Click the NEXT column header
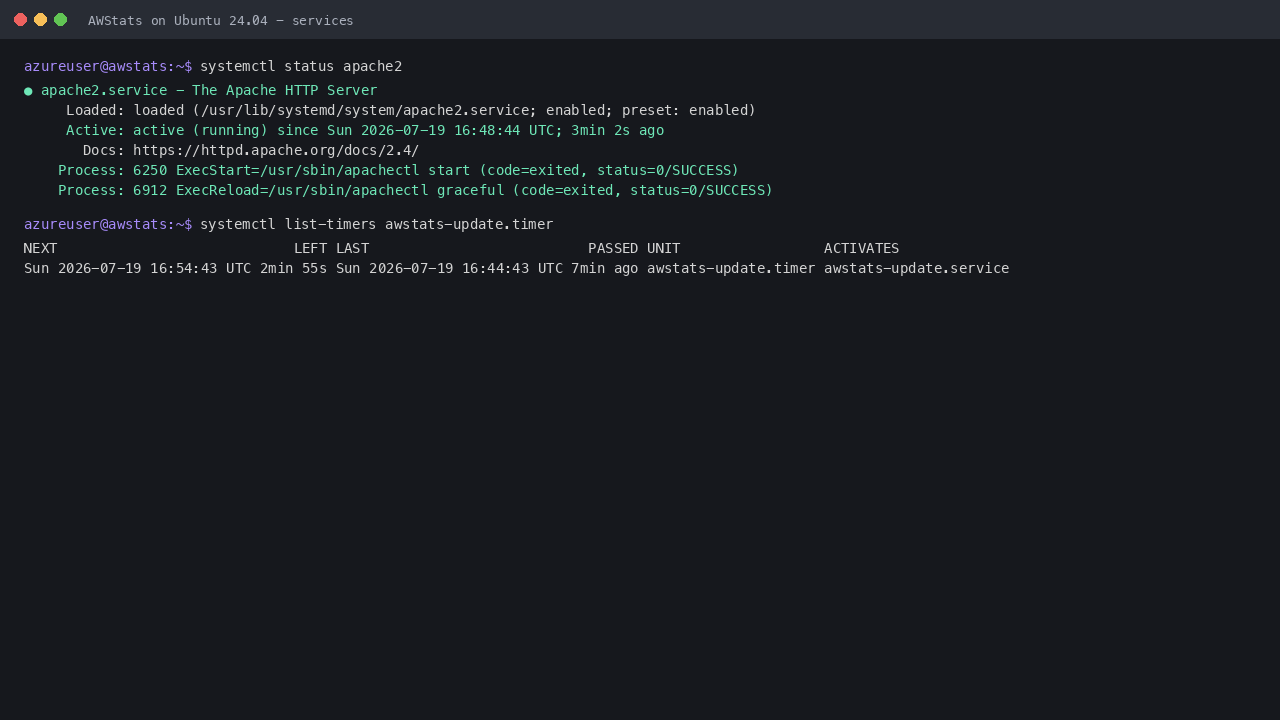The image size is (1280, 720). click(41, 248)
